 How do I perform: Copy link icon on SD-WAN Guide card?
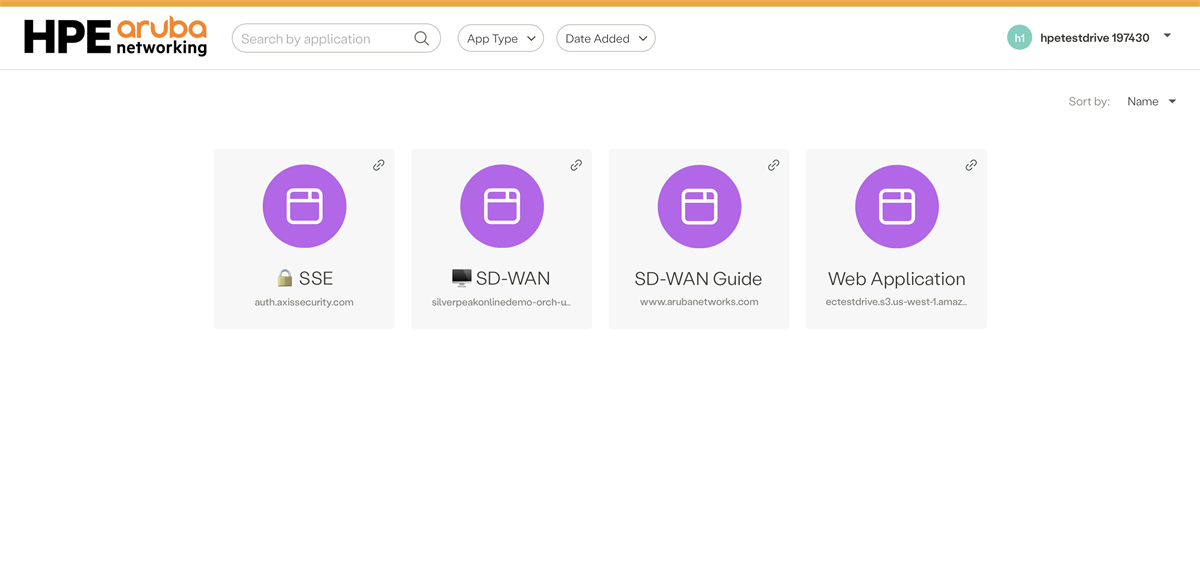pos(773,165)
